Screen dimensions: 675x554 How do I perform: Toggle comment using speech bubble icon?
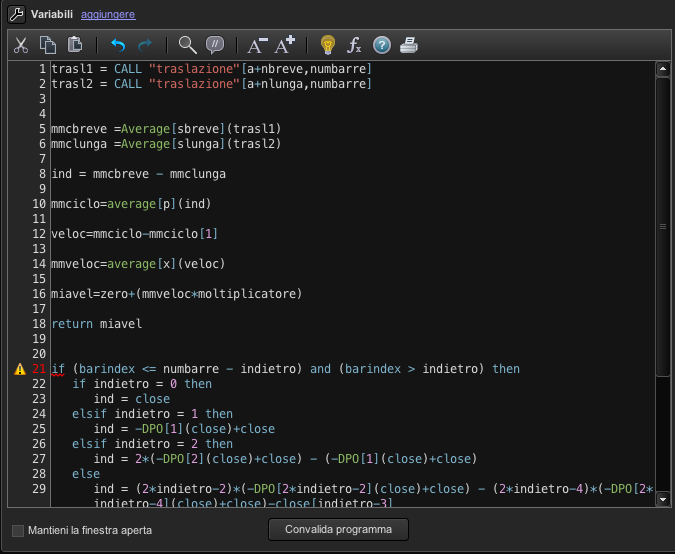(214, 45)
